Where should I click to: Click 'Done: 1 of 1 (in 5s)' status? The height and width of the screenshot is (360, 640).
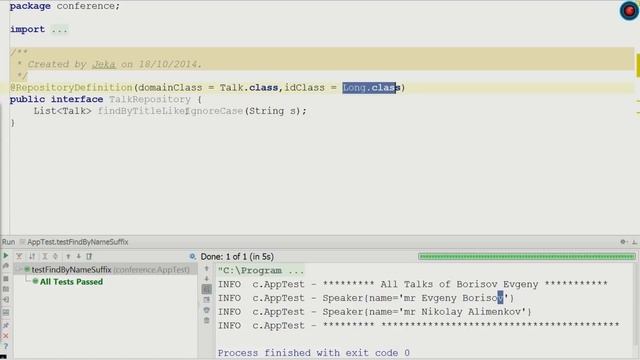tap(237, 257)
